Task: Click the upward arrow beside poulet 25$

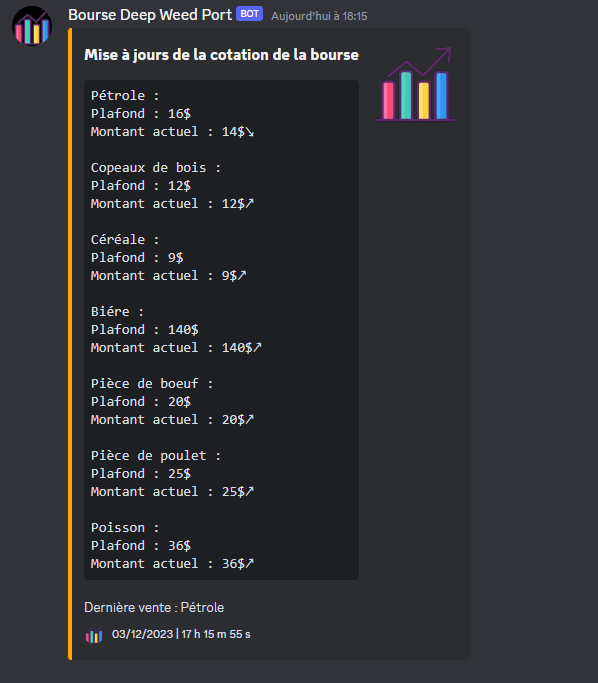Action: click(250, 491)
